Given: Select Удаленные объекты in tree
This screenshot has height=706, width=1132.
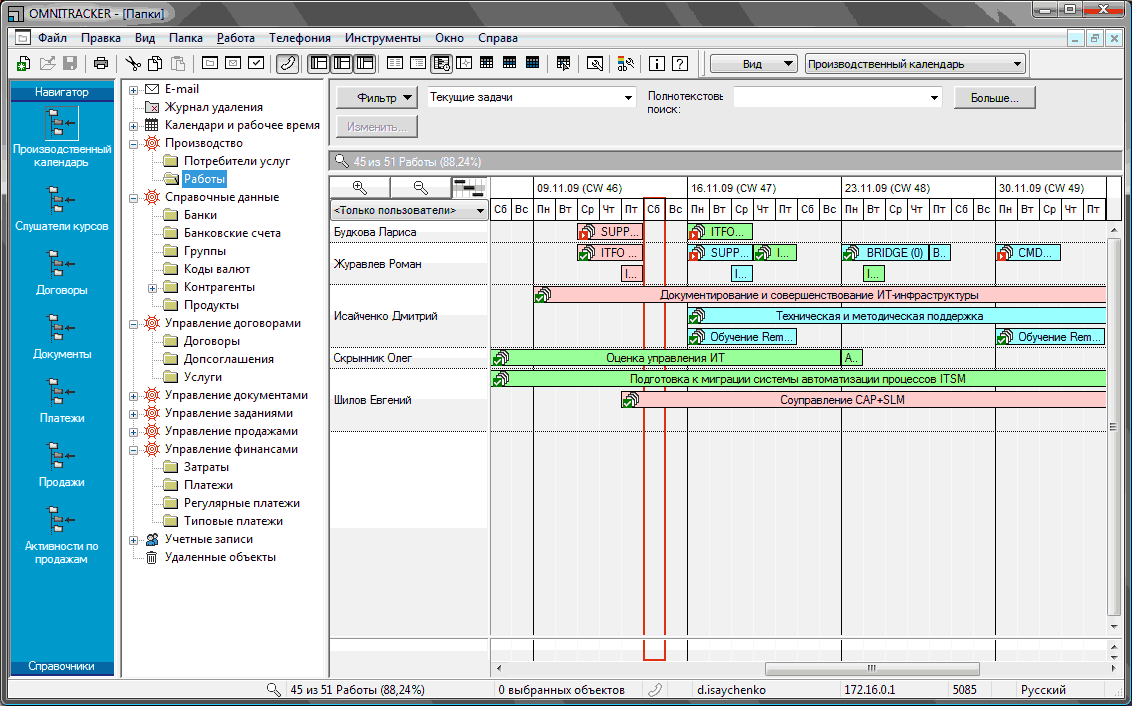Looking at the screenshot, I should coord(220,557).
